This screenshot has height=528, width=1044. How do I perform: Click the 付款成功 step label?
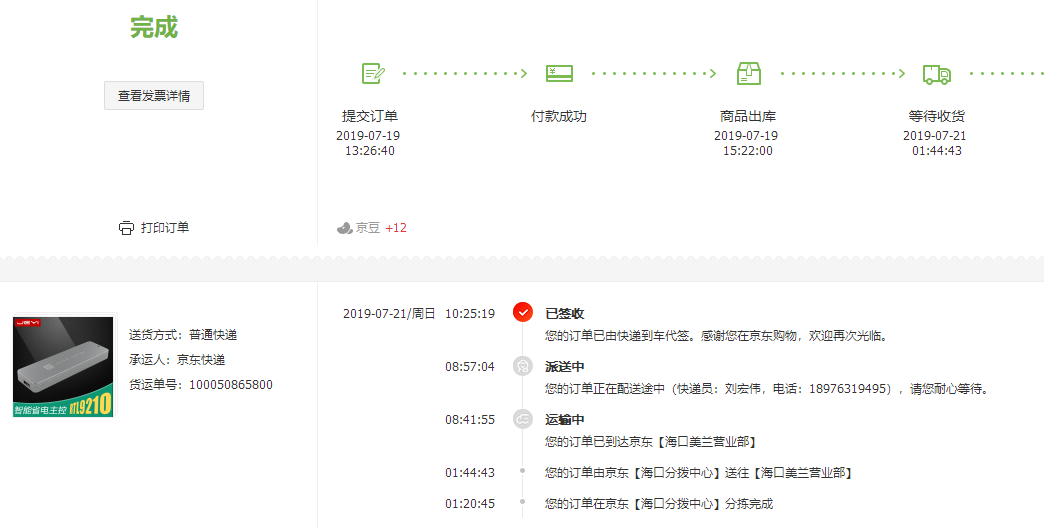[559, 117]
